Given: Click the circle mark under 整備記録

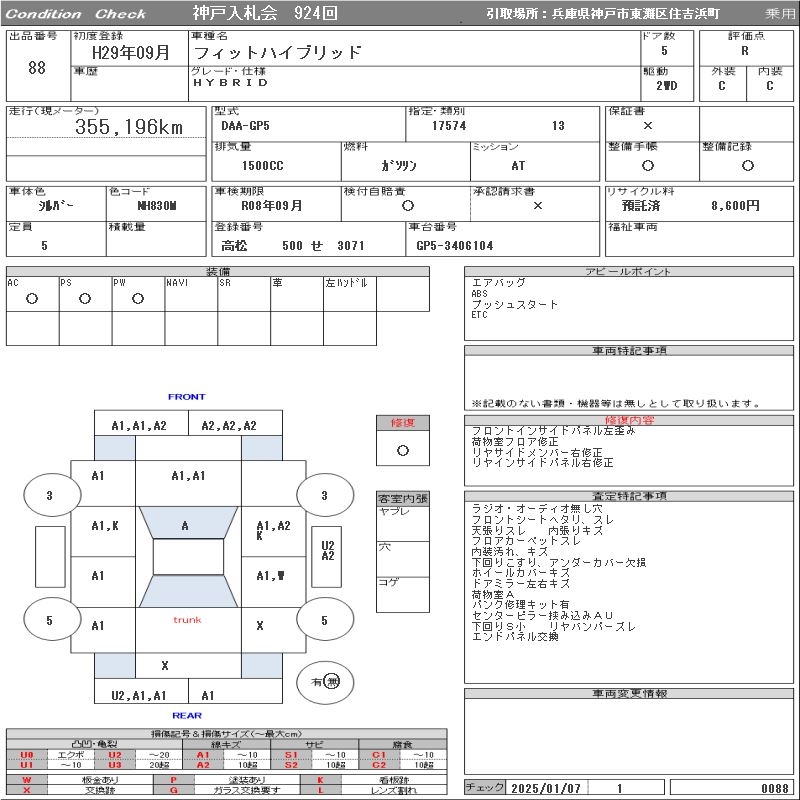Looking at the screenshot, I should pos(747,165).
